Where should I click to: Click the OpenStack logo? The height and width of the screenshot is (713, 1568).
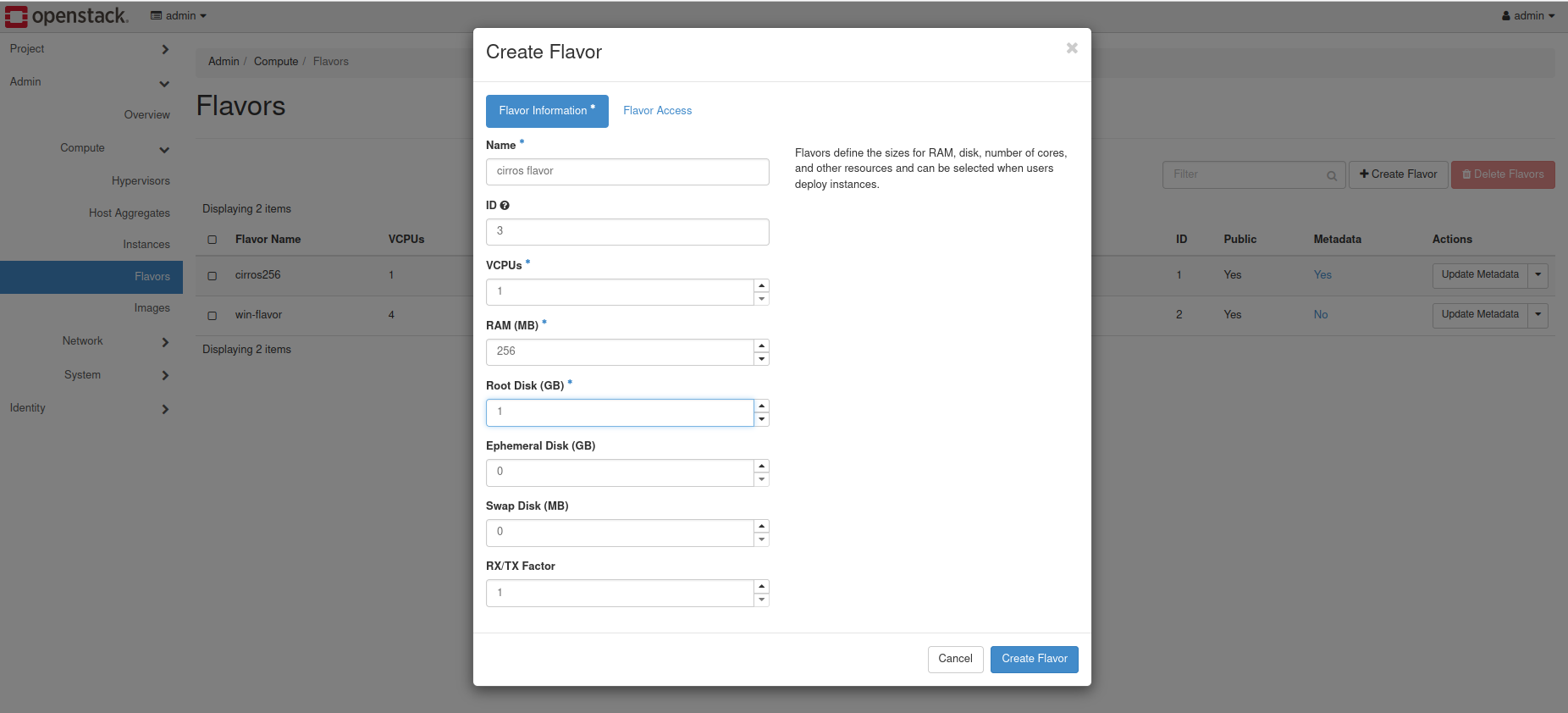click(x=67, y=16)
